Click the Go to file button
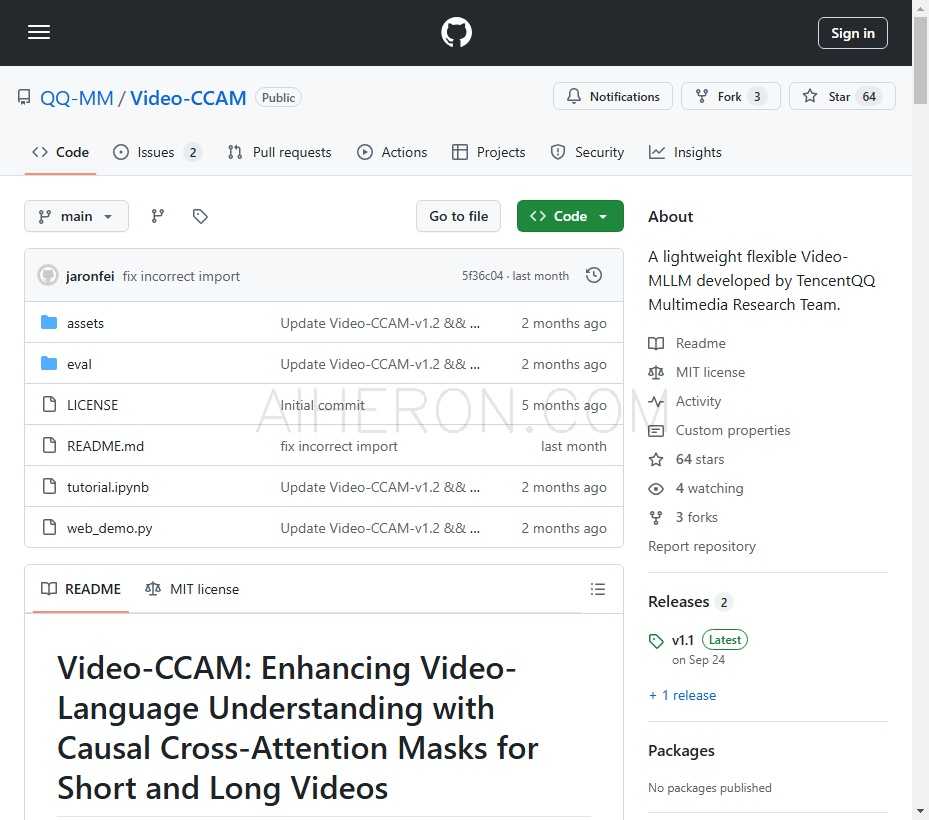 coord(459,216)
